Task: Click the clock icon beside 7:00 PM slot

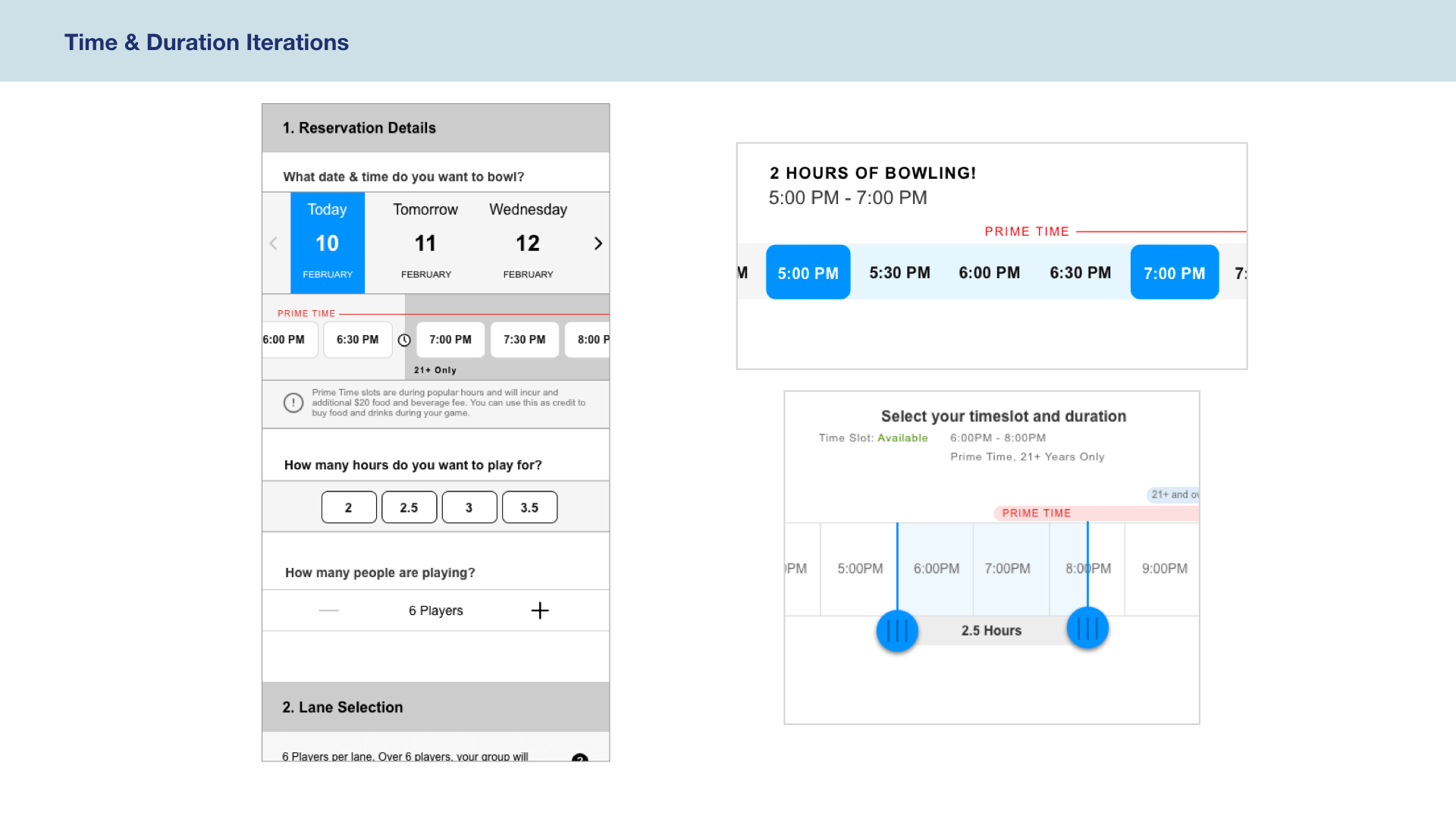Action: 404,340
